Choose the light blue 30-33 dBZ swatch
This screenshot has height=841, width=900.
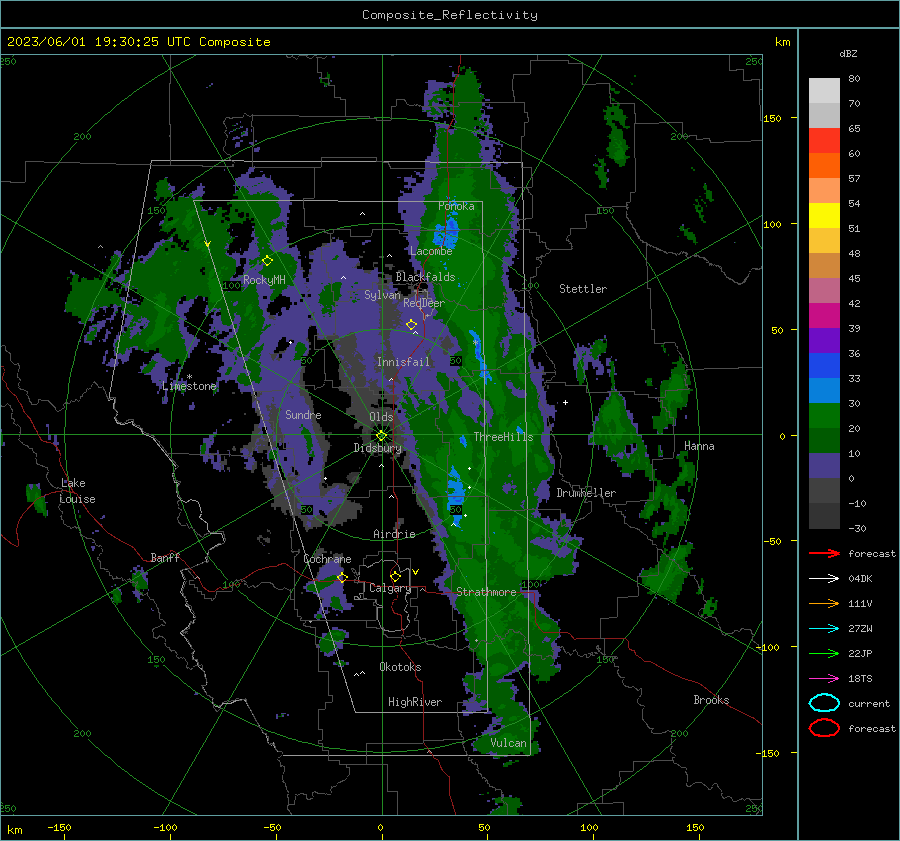pos(824,391)
